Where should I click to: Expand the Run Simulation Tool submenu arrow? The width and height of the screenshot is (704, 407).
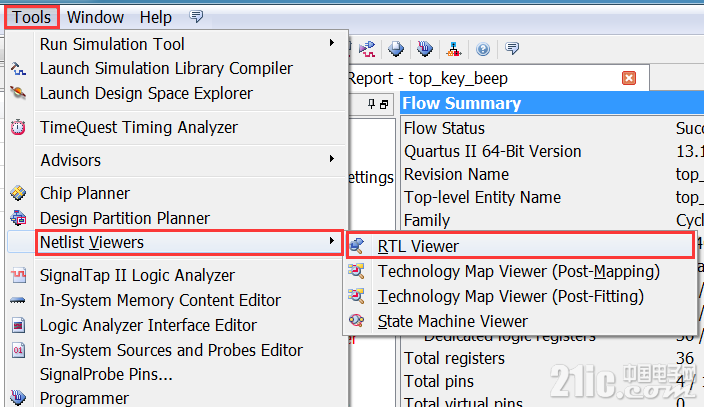332,43
